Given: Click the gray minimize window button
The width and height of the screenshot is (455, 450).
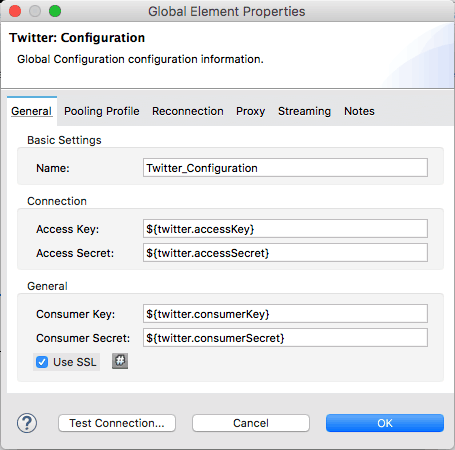Looking at the screenshot, I should [35, 11].
